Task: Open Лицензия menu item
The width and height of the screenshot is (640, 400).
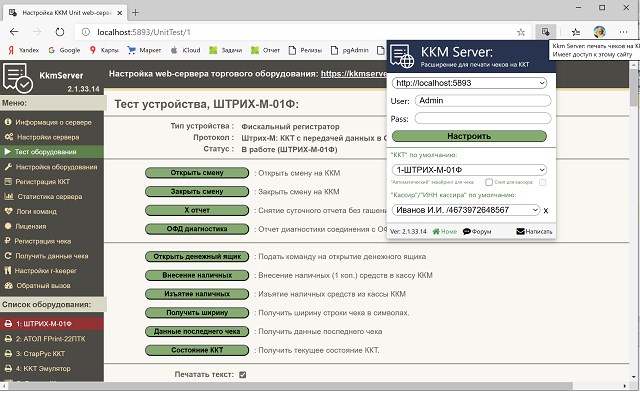Action: [52, 226]
